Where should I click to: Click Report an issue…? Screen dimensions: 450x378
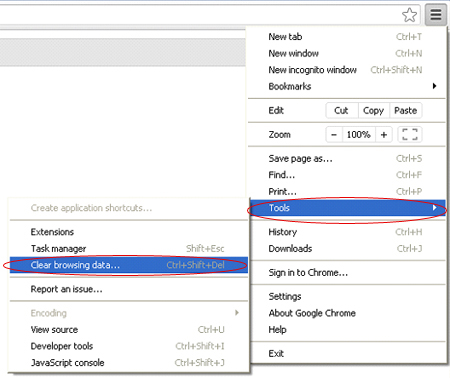tap(129, 289)
